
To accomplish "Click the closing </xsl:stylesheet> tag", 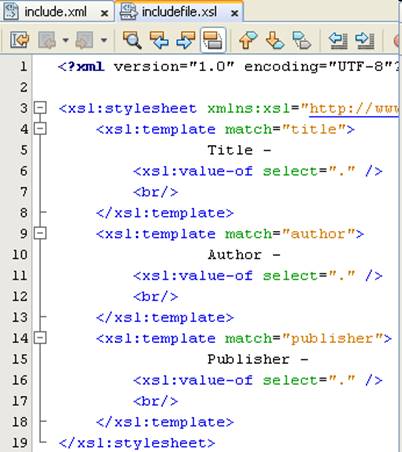I will 137,443.
